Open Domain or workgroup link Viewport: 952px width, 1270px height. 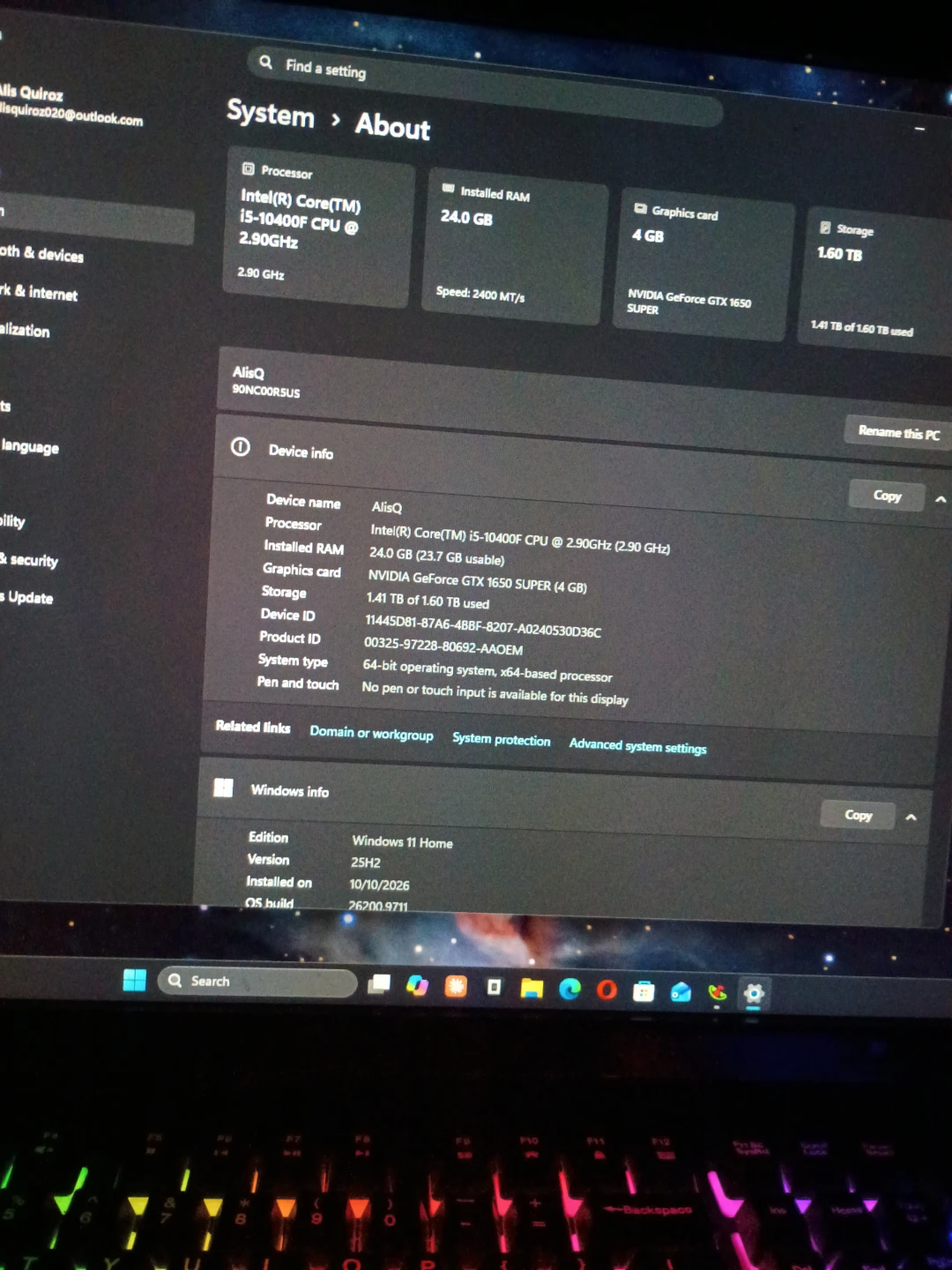(371, 733)
